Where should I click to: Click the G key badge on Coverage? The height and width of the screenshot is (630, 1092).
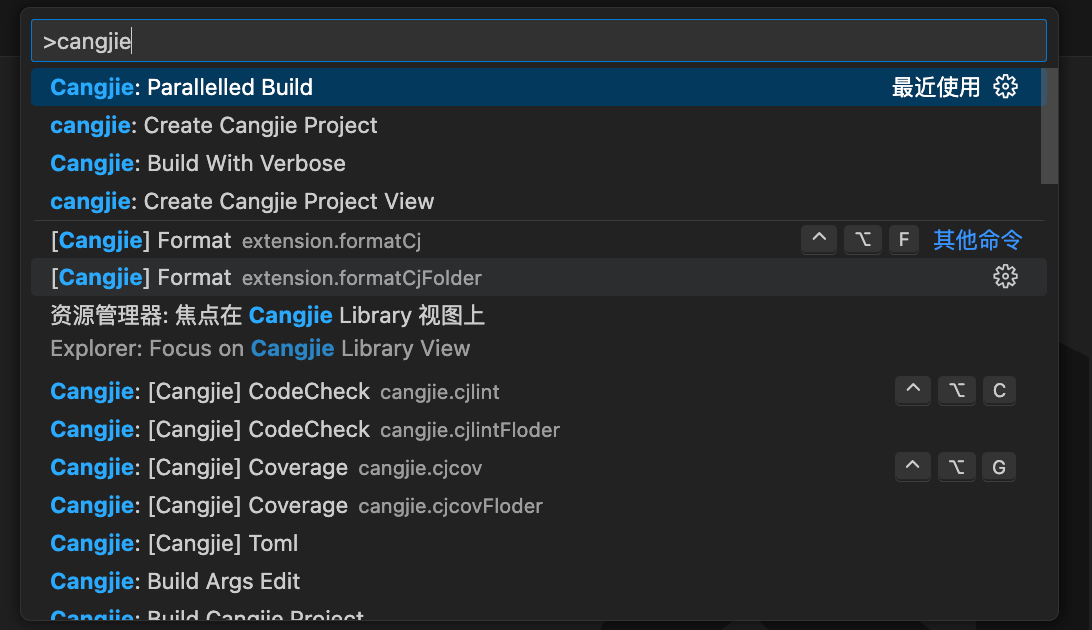[999, 466]
